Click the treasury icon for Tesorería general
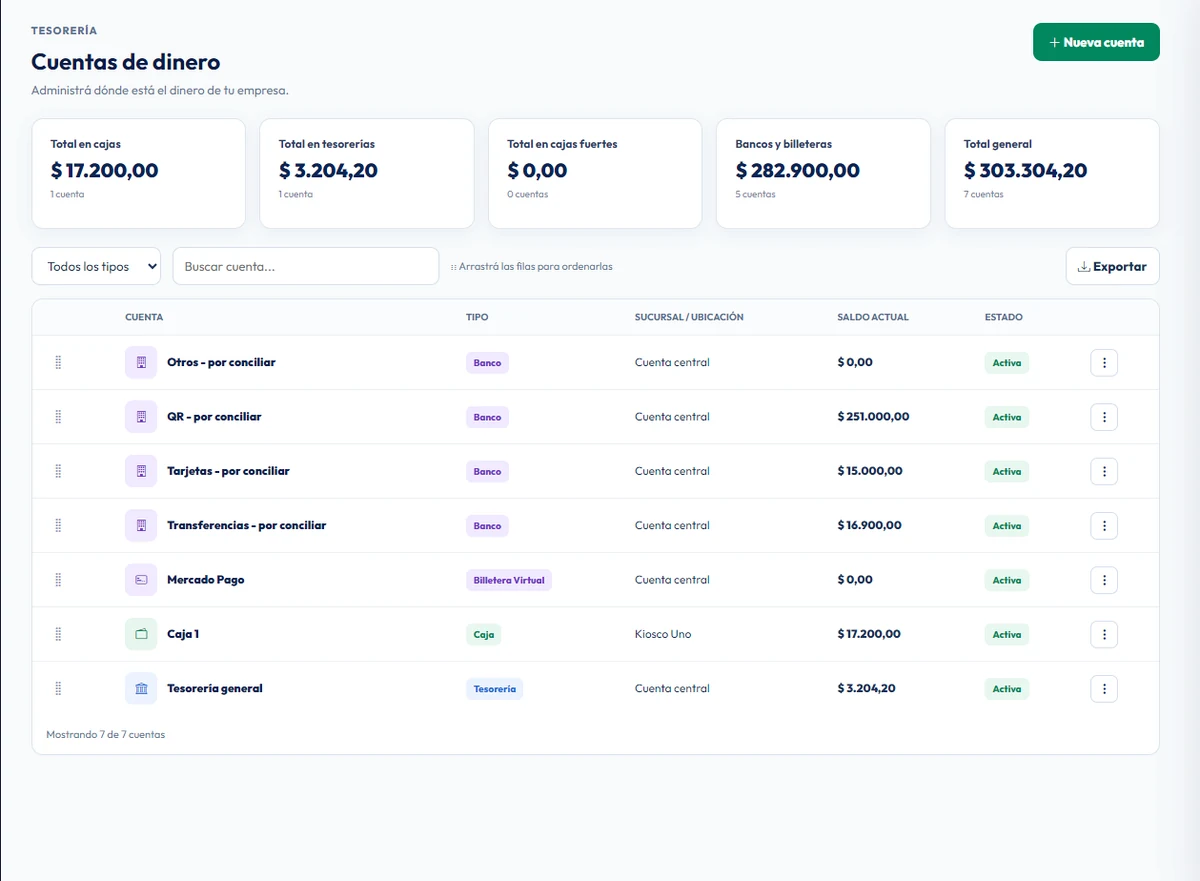The image size is (1200, 881). coord(141,688)
